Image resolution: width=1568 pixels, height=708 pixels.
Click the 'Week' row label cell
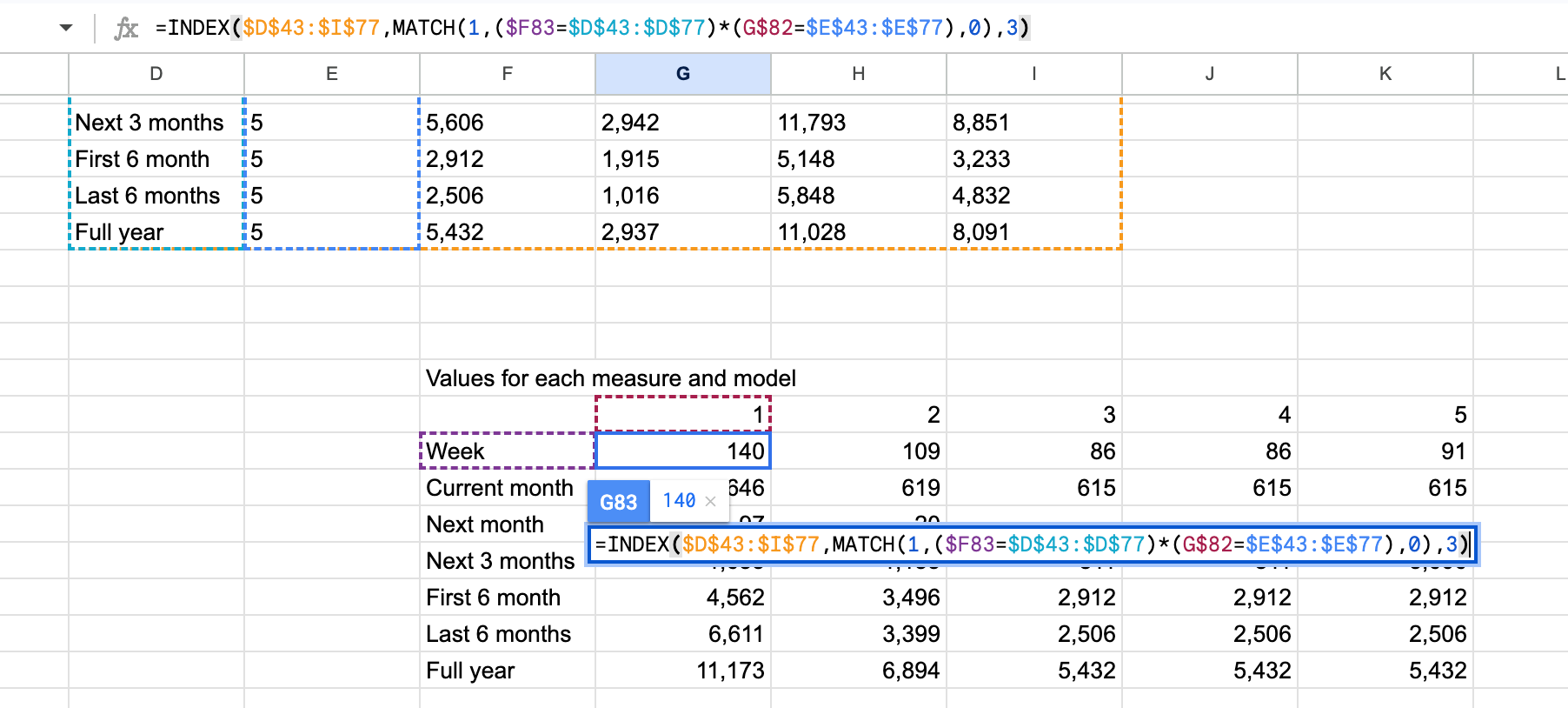coord(507,451)
